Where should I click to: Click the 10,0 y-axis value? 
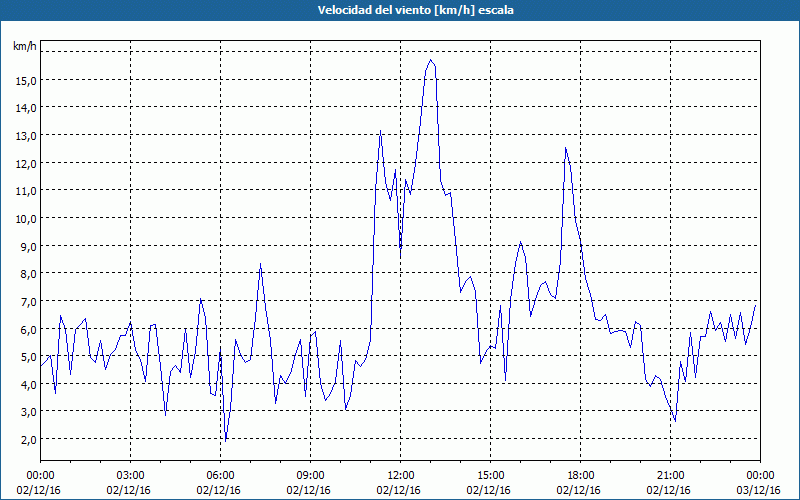click(25, 219)
